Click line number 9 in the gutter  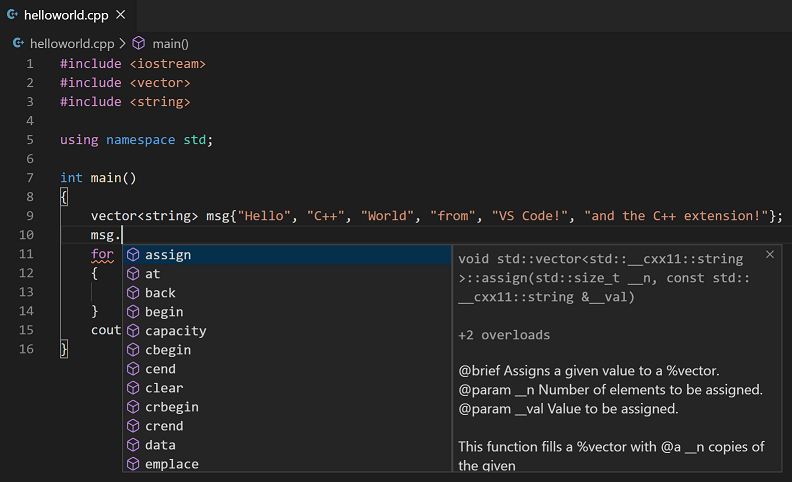30,216
